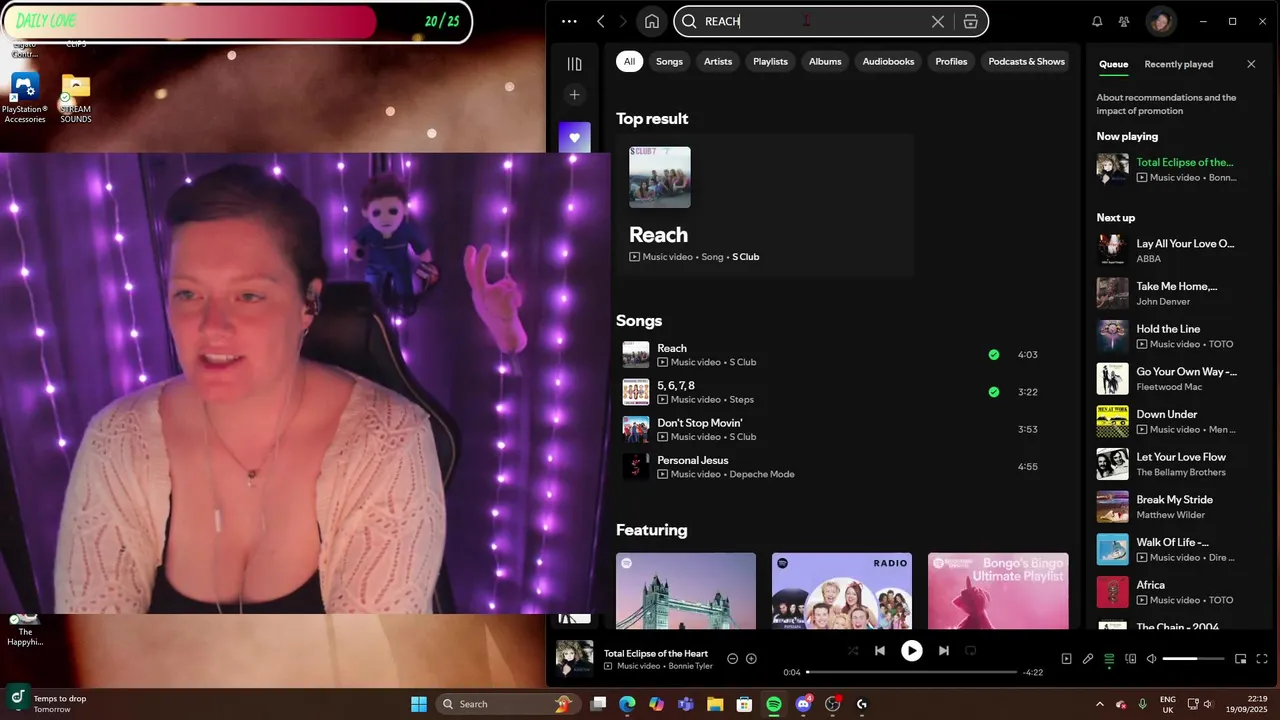Toggle saved checkmark on 5, 6, 7, 8
The height and width of the screenshot is (720, 1280).
(993, 392)
